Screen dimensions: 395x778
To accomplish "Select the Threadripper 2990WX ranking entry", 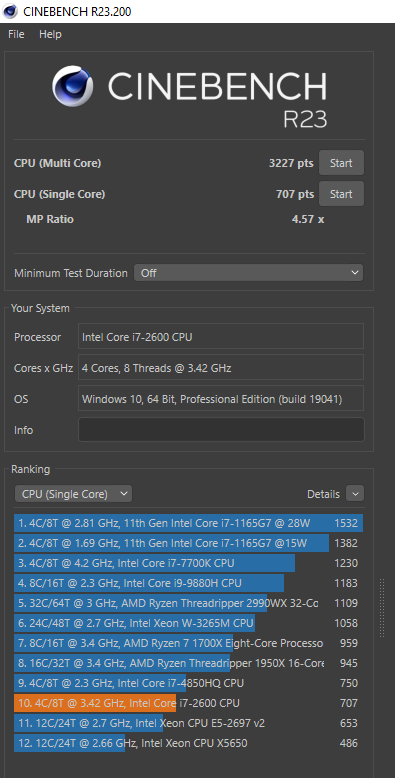I will coord(189,603).
